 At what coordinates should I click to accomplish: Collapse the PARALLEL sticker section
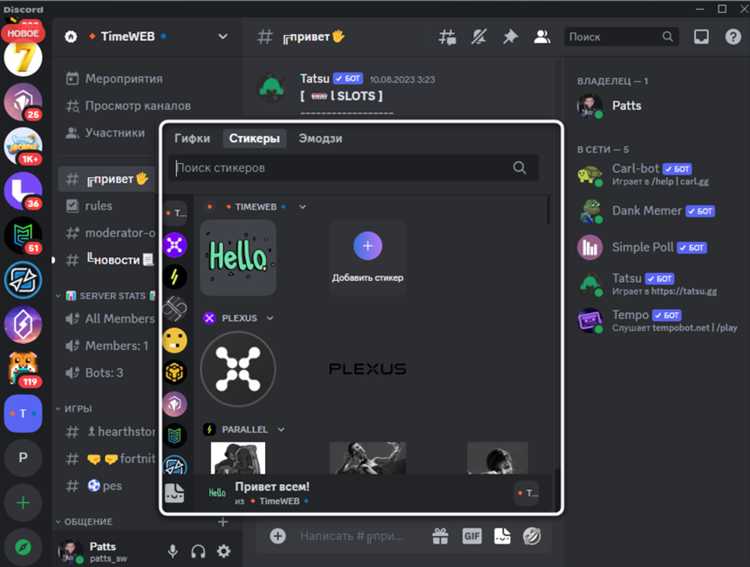pos(281,430)
